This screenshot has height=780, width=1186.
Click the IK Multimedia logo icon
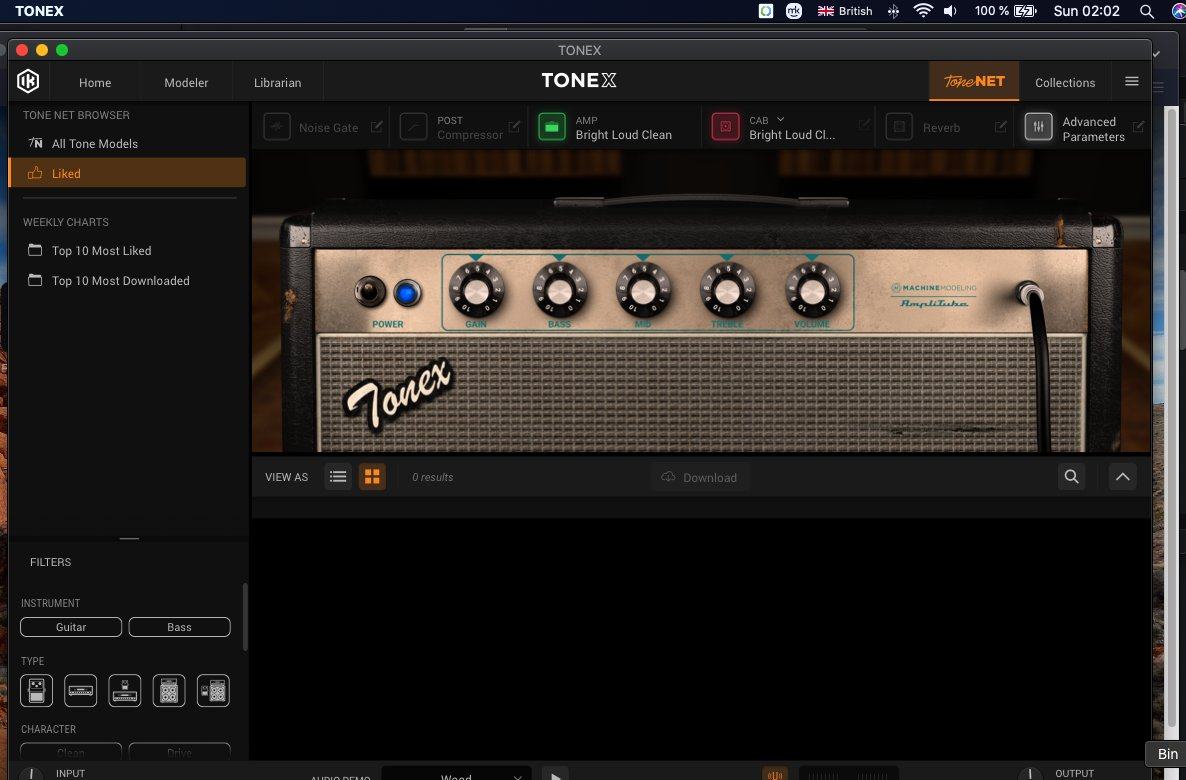[28, 82]
